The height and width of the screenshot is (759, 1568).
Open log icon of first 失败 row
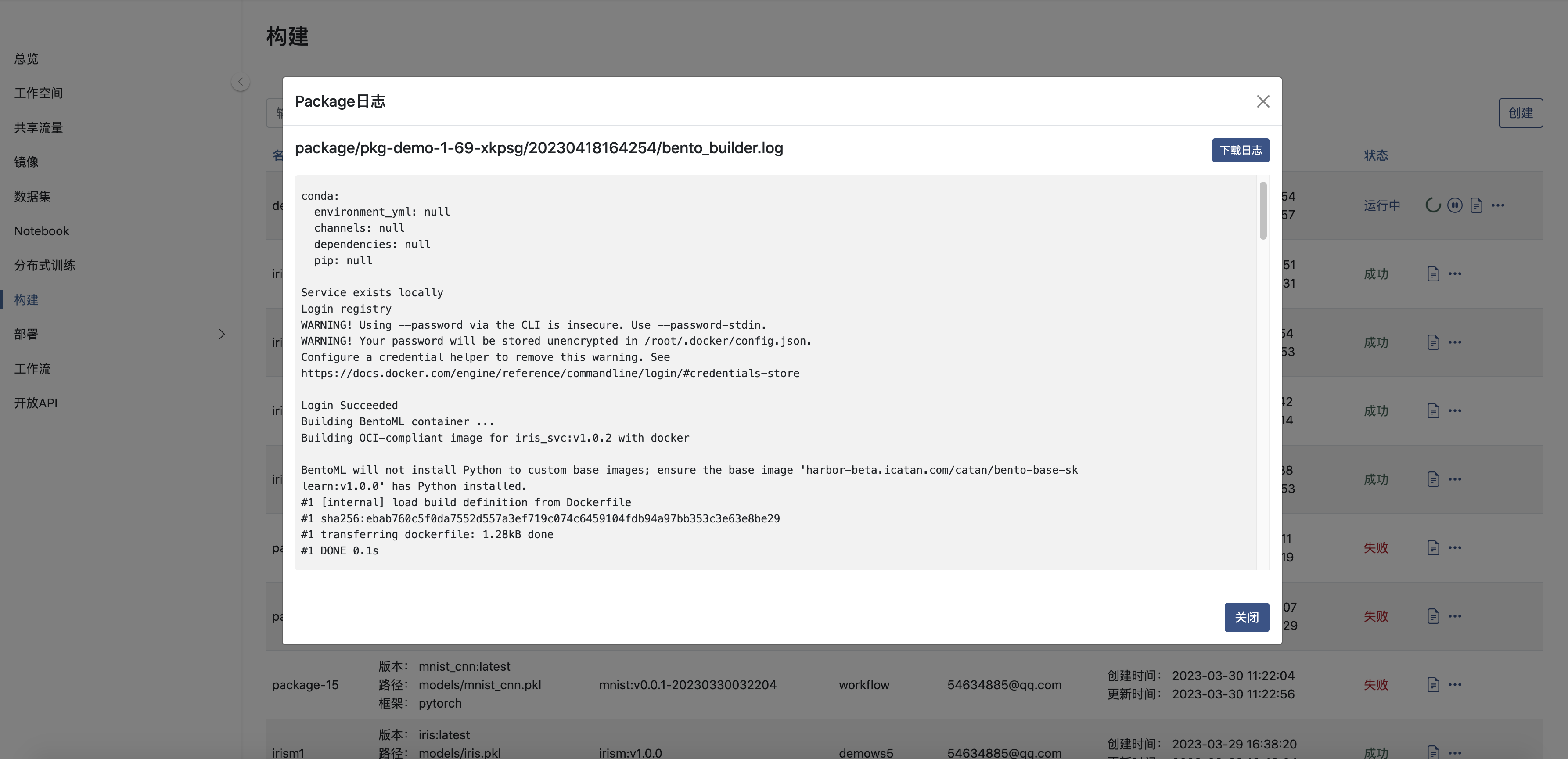point(1433,548)
